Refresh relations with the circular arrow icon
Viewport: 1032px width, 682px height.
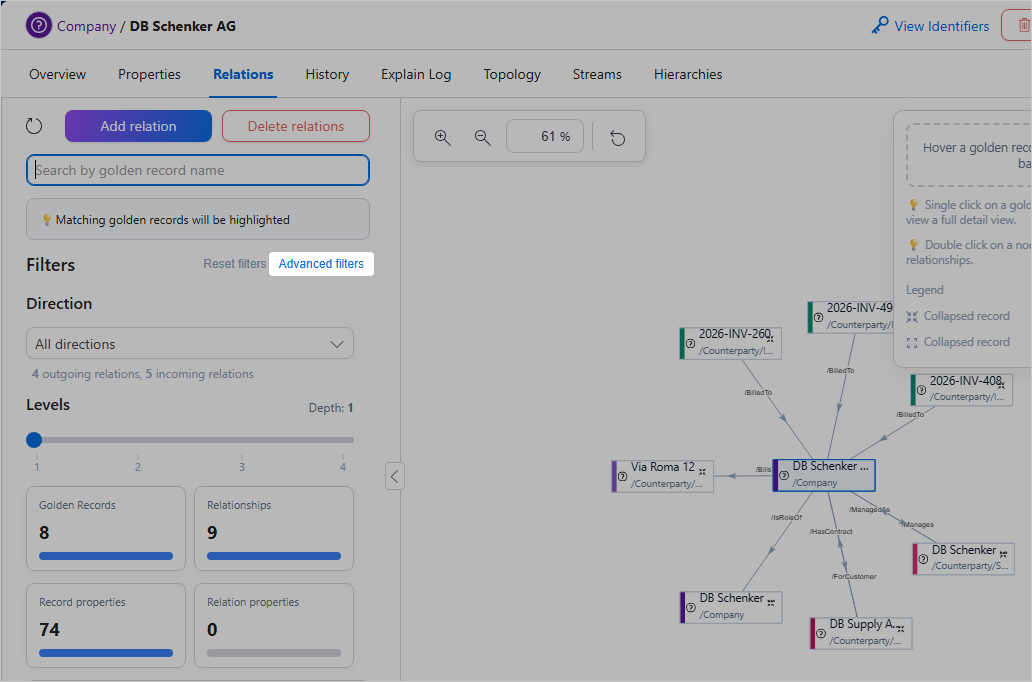[34, 126]
